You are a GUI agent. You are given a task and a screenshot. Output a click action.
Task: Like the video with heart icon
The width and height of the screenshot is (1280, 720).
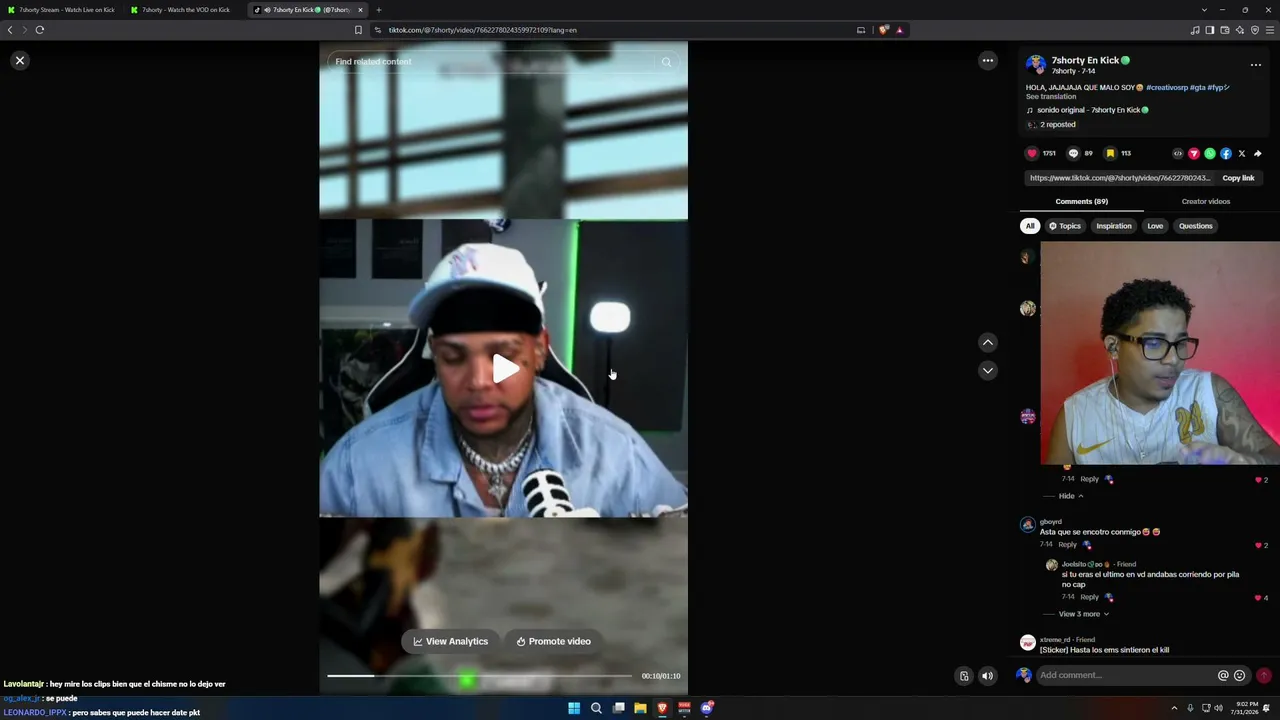point(1032,153)
